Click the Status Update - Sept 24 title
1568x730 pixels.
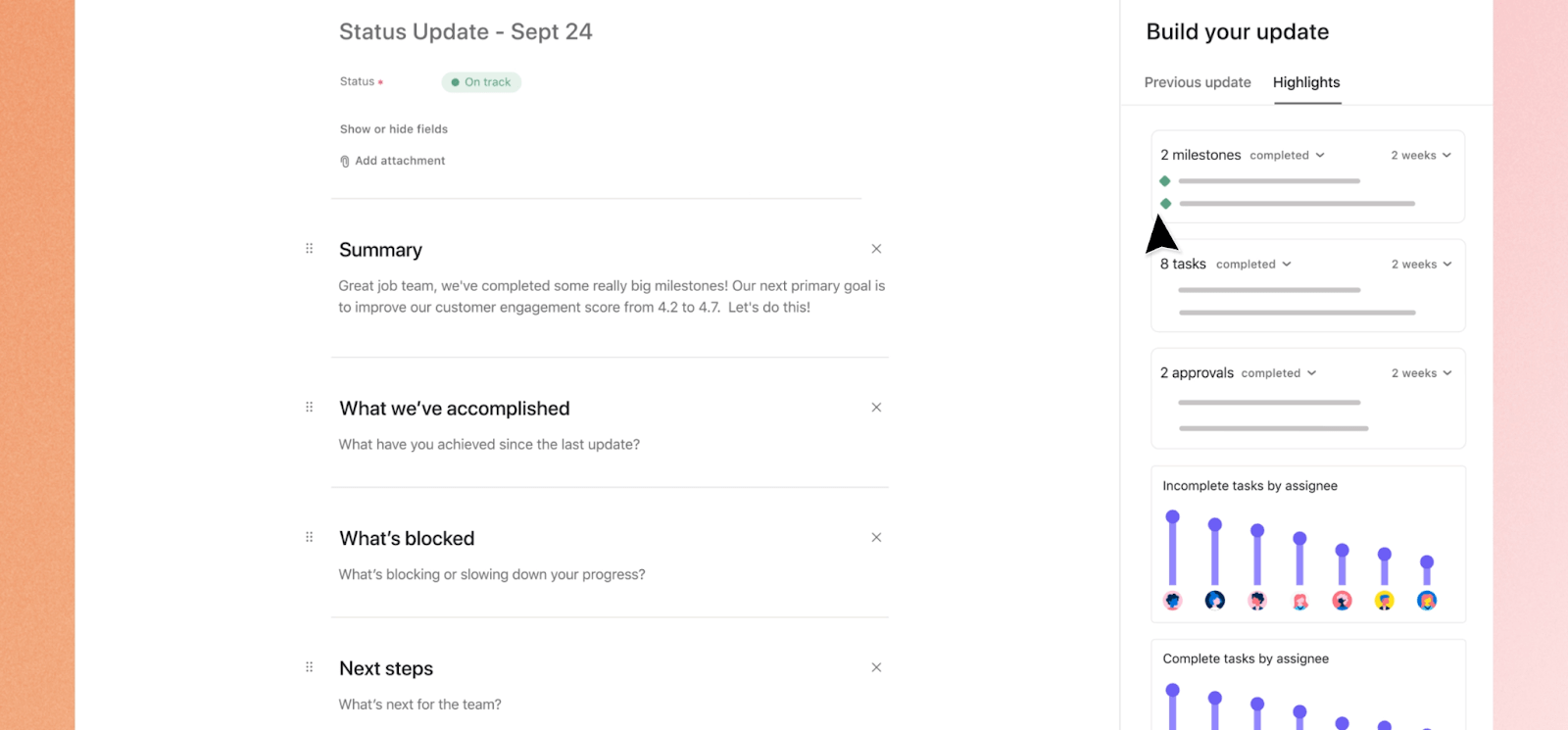[x=465, y=31]
